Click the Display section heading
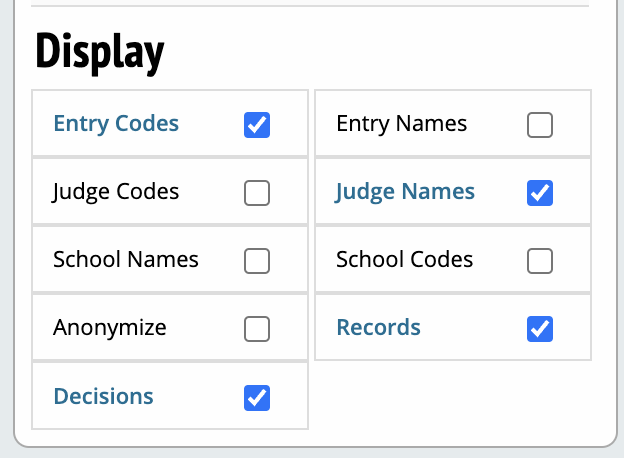Viewport: 624px width, 458px height. pyautogui.click(x=99, y=52)
